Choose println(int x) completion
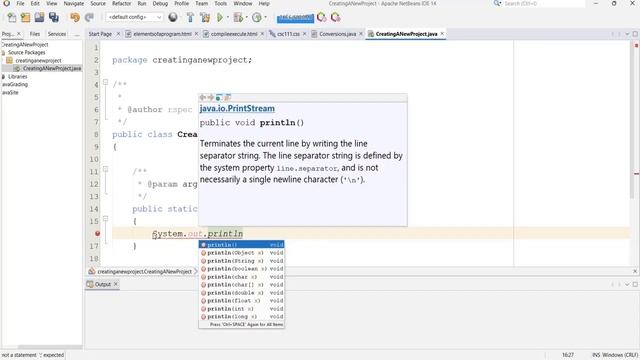This screenshot has height=360, width=640. click(x=241, y=309)
